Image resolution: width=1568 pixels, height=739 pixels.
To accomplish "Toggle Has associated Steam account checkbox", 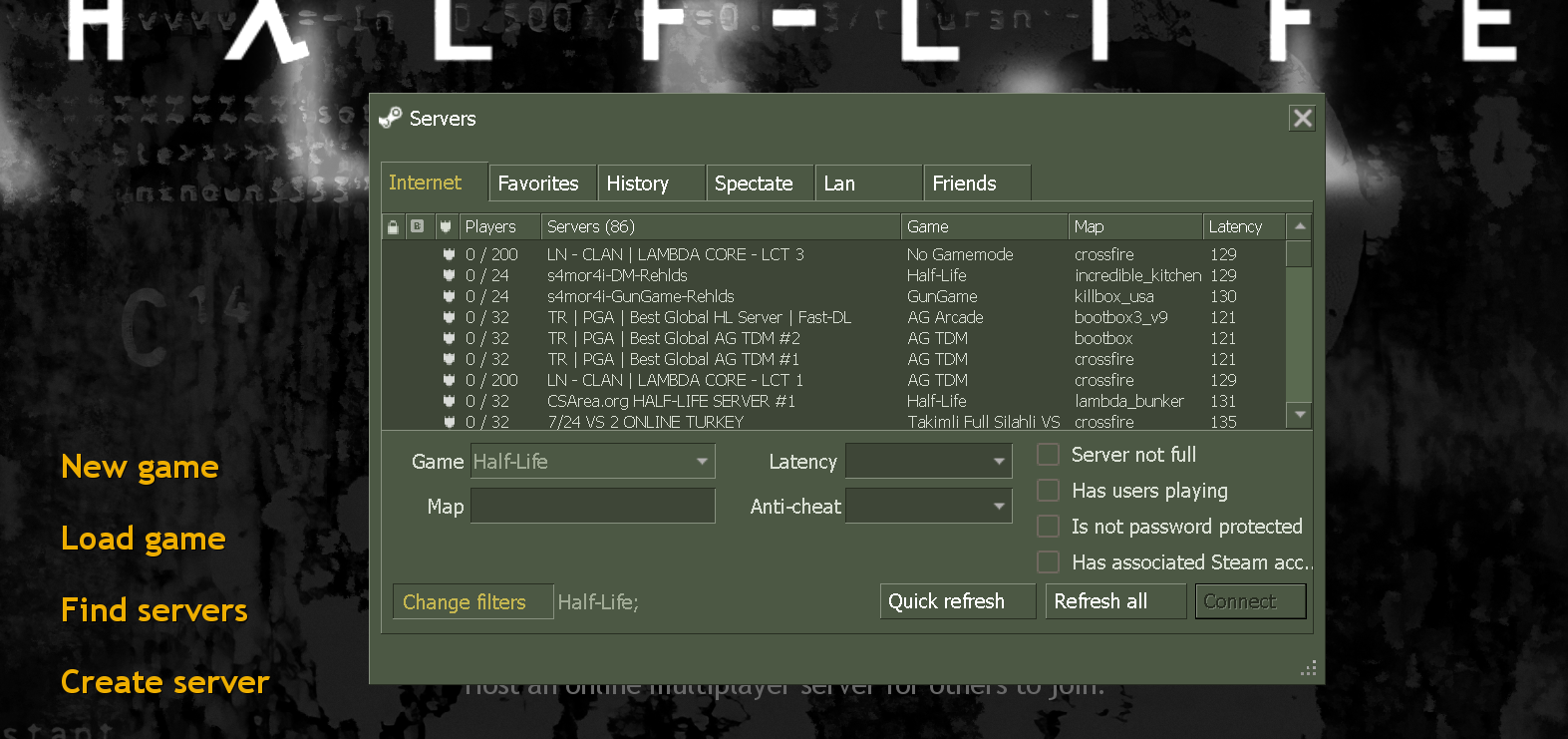I will (1048, 562).
